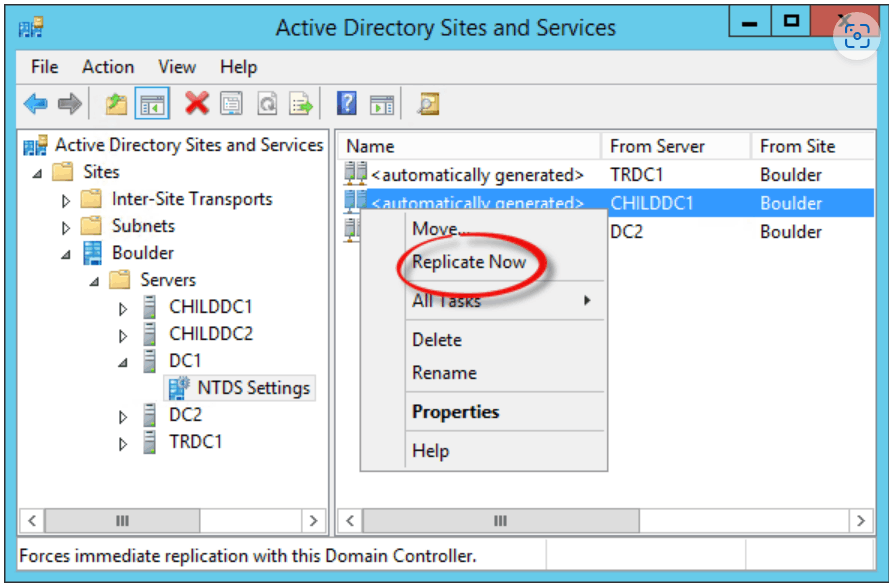Click the Boulder site building icon
The width and height of the screenshot is (889, 586).
point(92,253)
